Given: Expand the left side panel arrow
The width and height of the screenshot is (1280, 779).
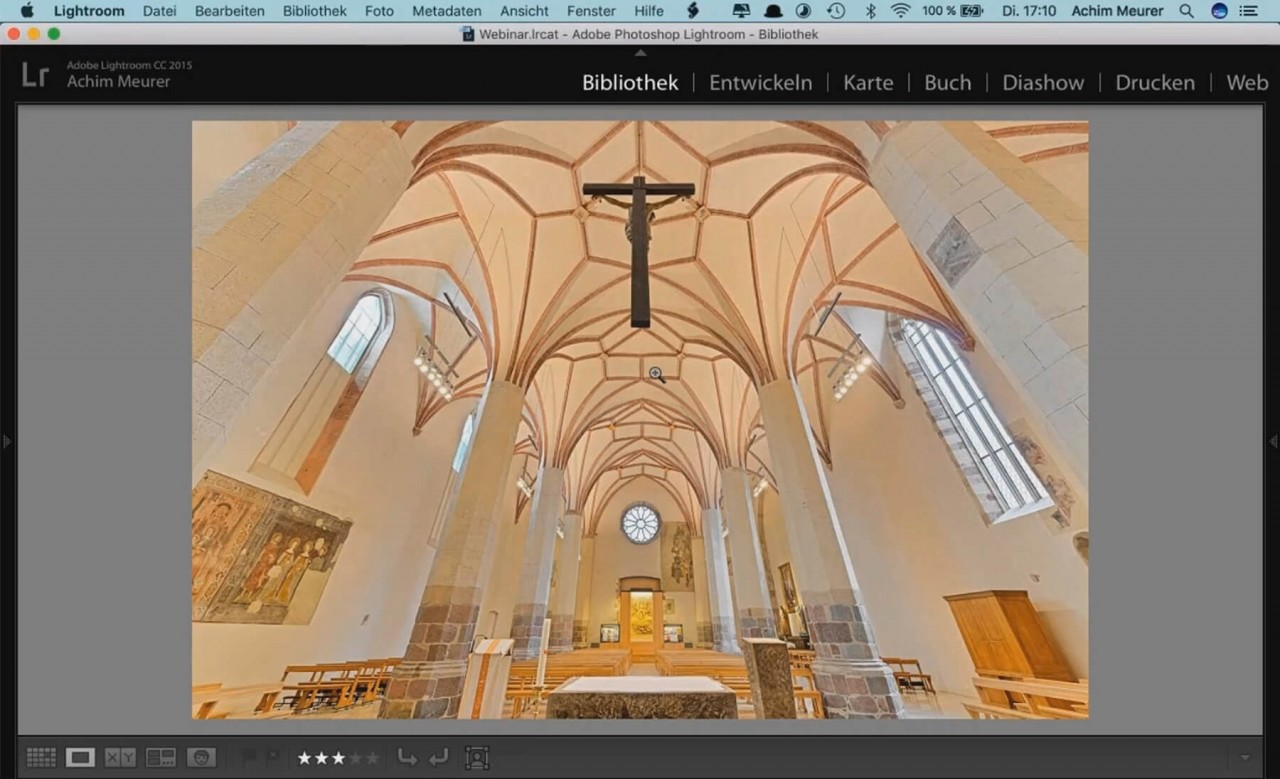Looking at the screenshot, I should click(x=6, y=440).
